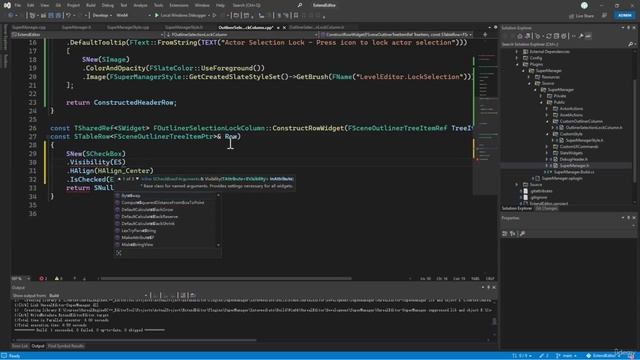Viewport: 640px width, 360px height.
Task: Expand the Resources folder
Action: coord(529,77)
